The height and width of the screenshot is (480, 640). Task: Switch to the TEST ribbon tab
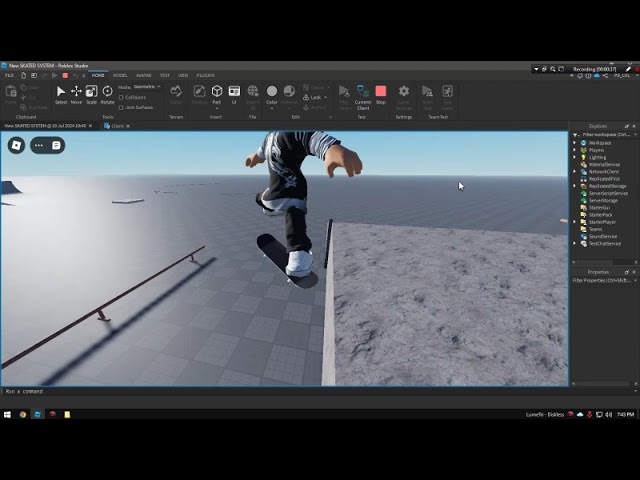click(x=164, y=76)
